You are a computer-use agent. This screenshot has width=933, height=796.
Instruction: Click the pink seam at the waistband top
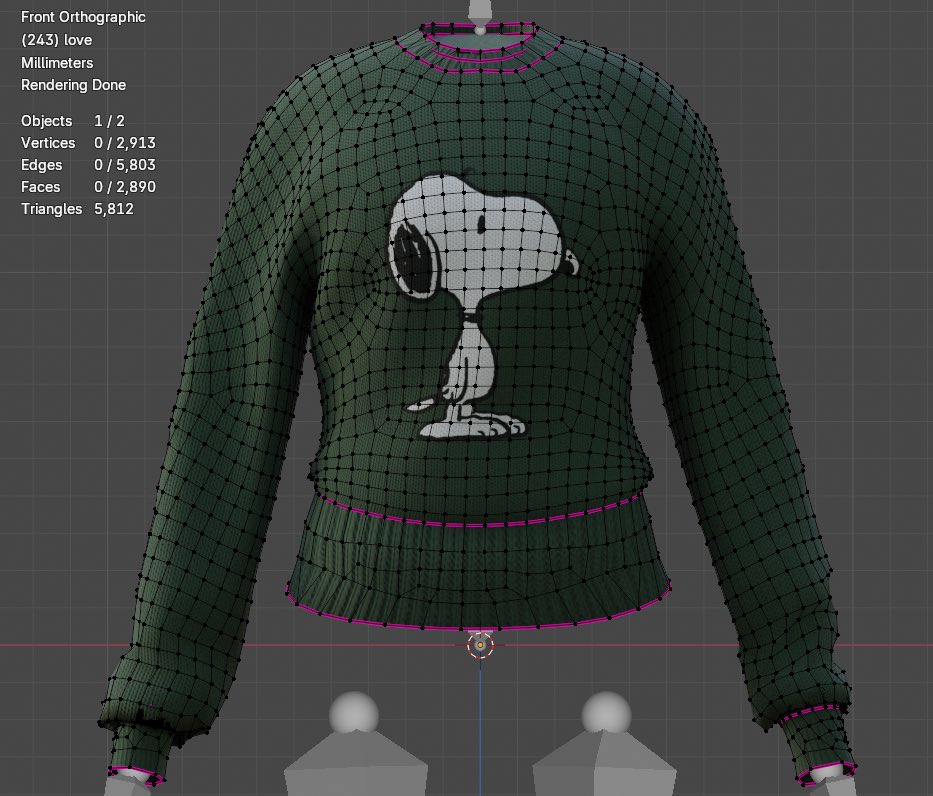[482, 524]
